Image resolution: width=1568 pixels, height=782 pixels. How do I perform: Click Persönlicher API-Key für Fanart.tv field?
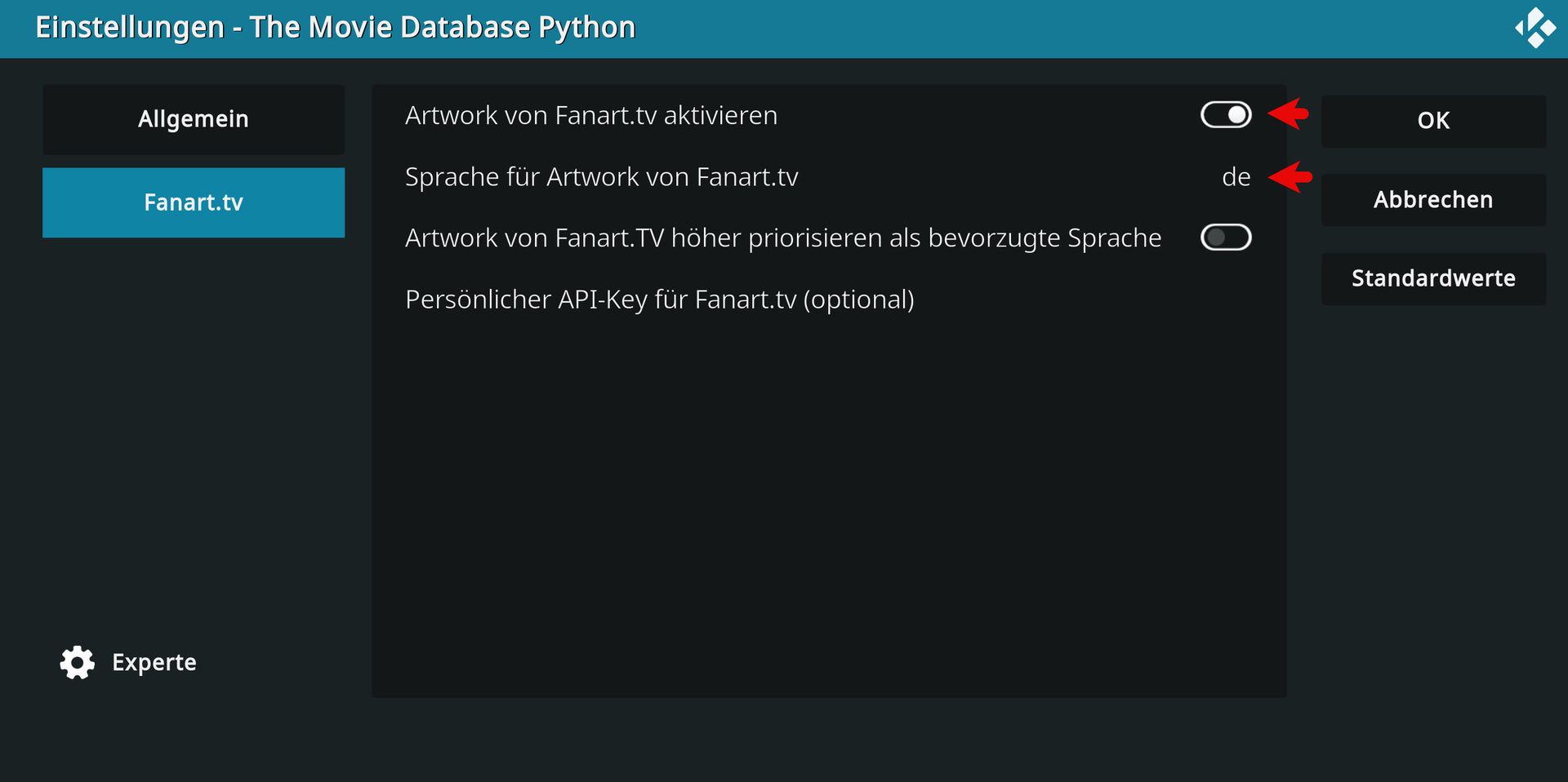click(x=829, y=300)
